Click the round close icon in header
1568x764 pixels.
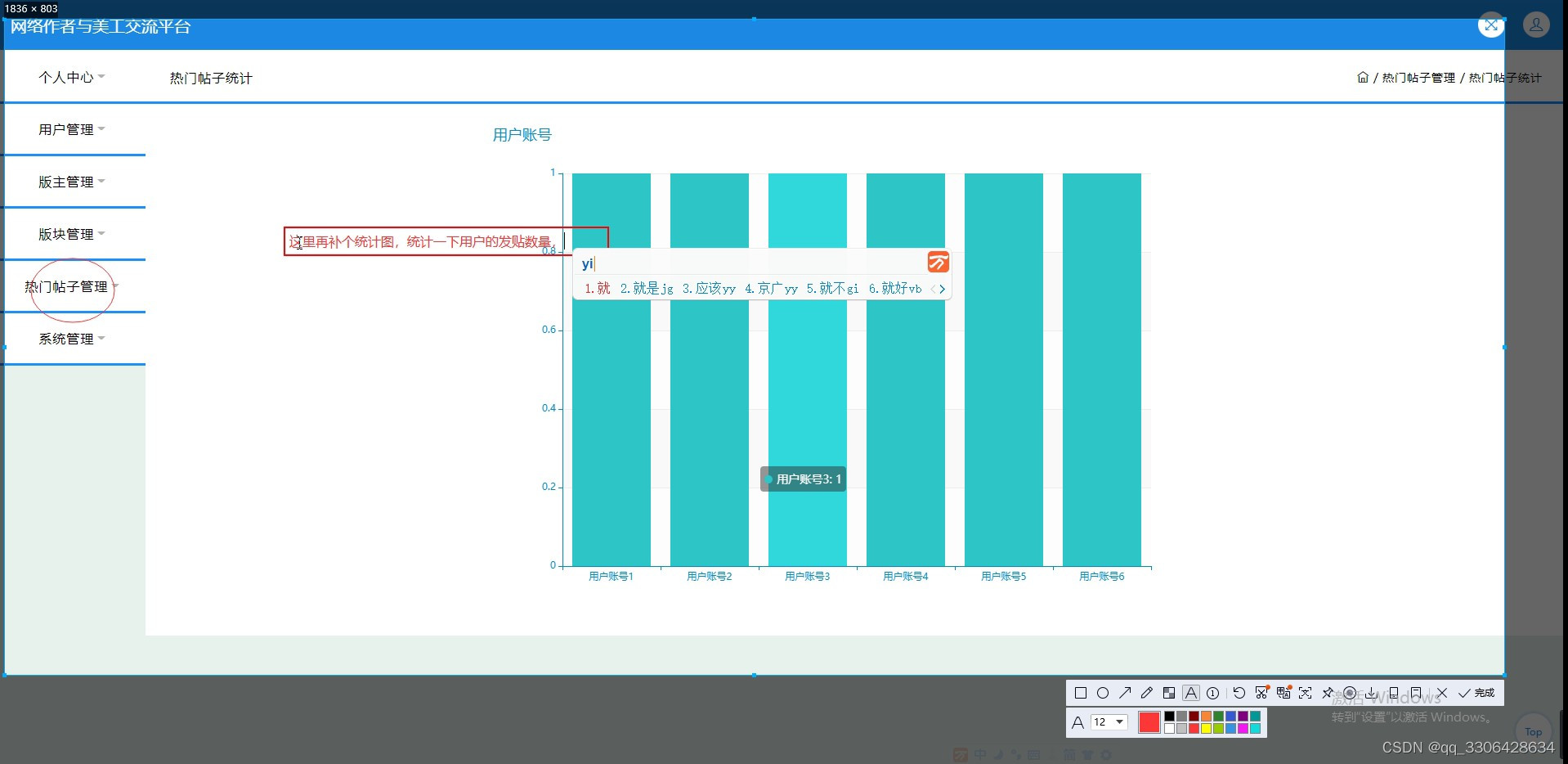tap(1491, 25)
